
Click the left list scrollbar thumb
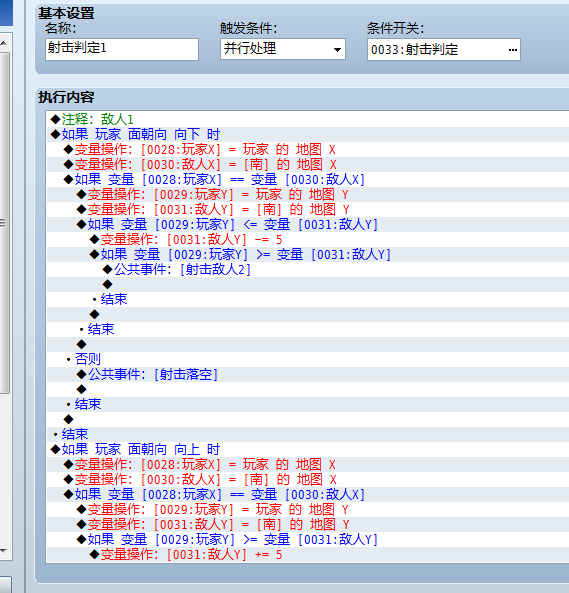4,223
